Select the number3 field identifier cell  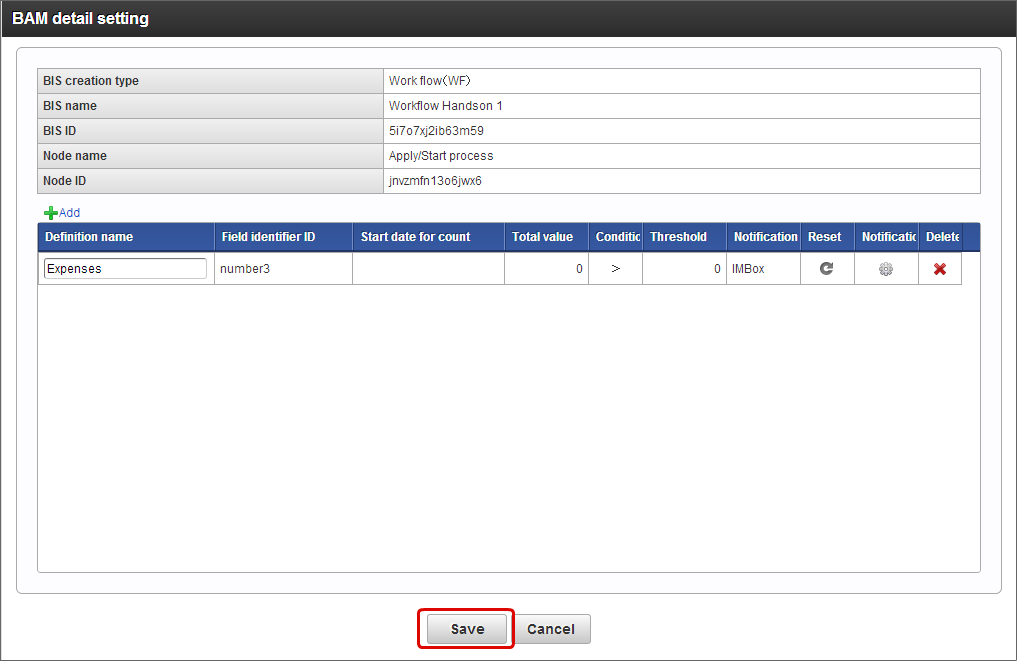(283, 269)
